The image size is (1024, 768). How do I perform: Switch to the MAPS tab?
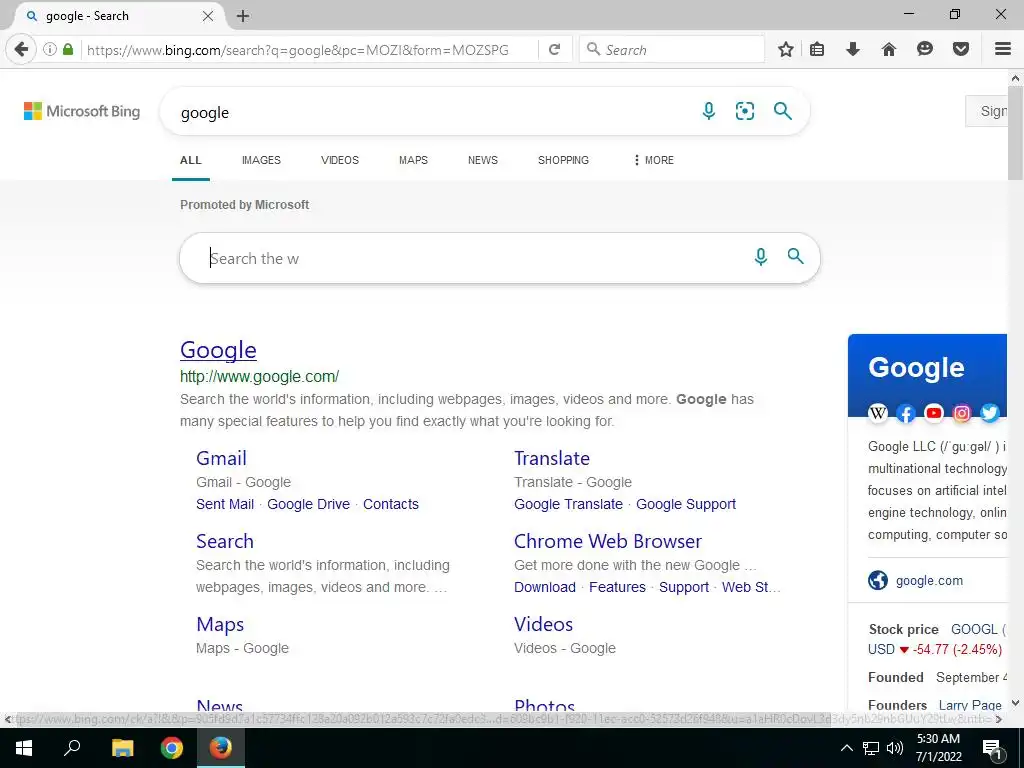tap(413, 160)
